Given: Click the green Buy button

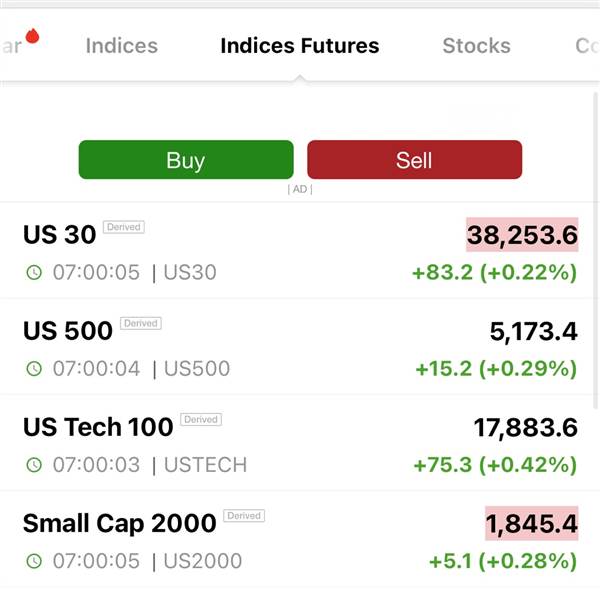Looking at the screenshot, I should tap(186, 160).
